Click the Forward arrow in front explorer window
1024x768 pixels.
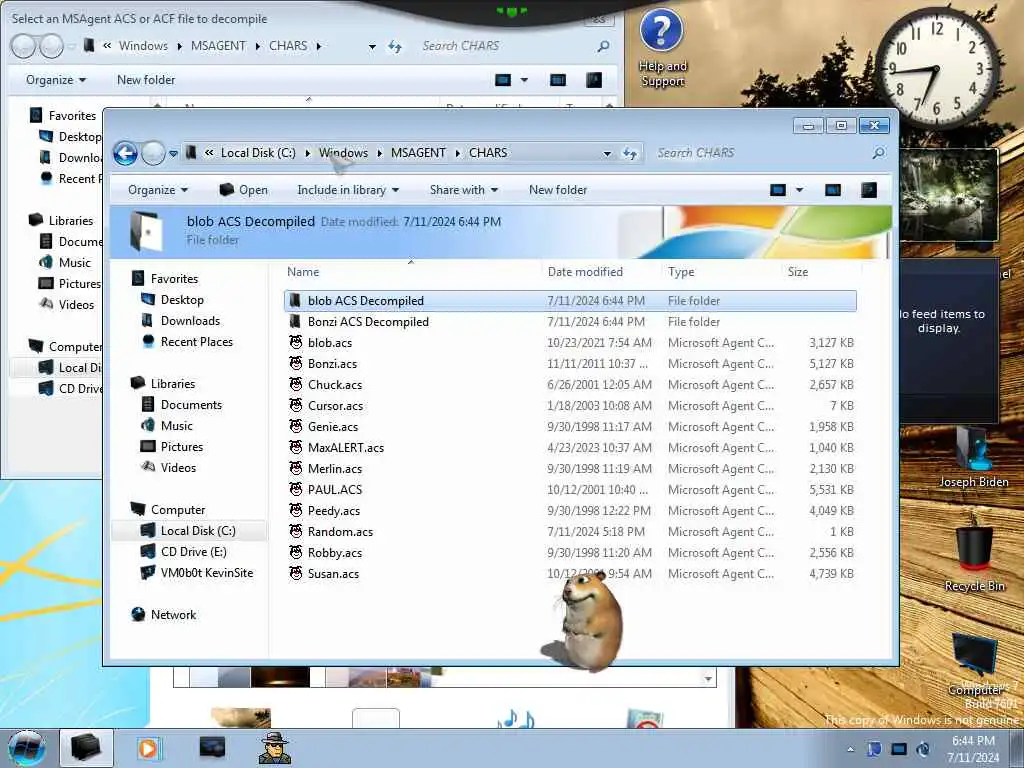click(x=153, y=153)
